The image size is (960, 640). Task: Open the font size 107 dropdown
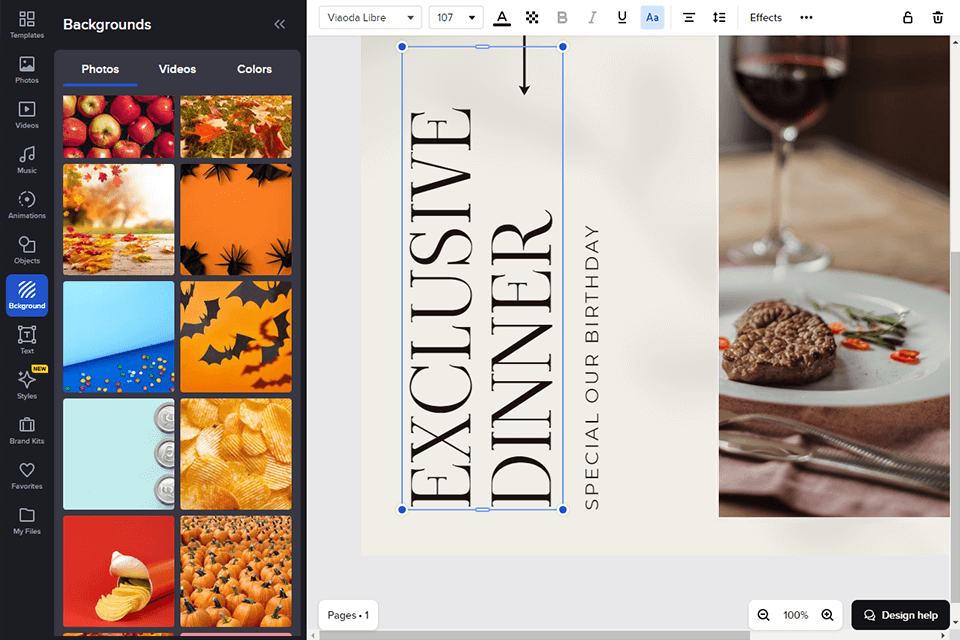(456, 18)
